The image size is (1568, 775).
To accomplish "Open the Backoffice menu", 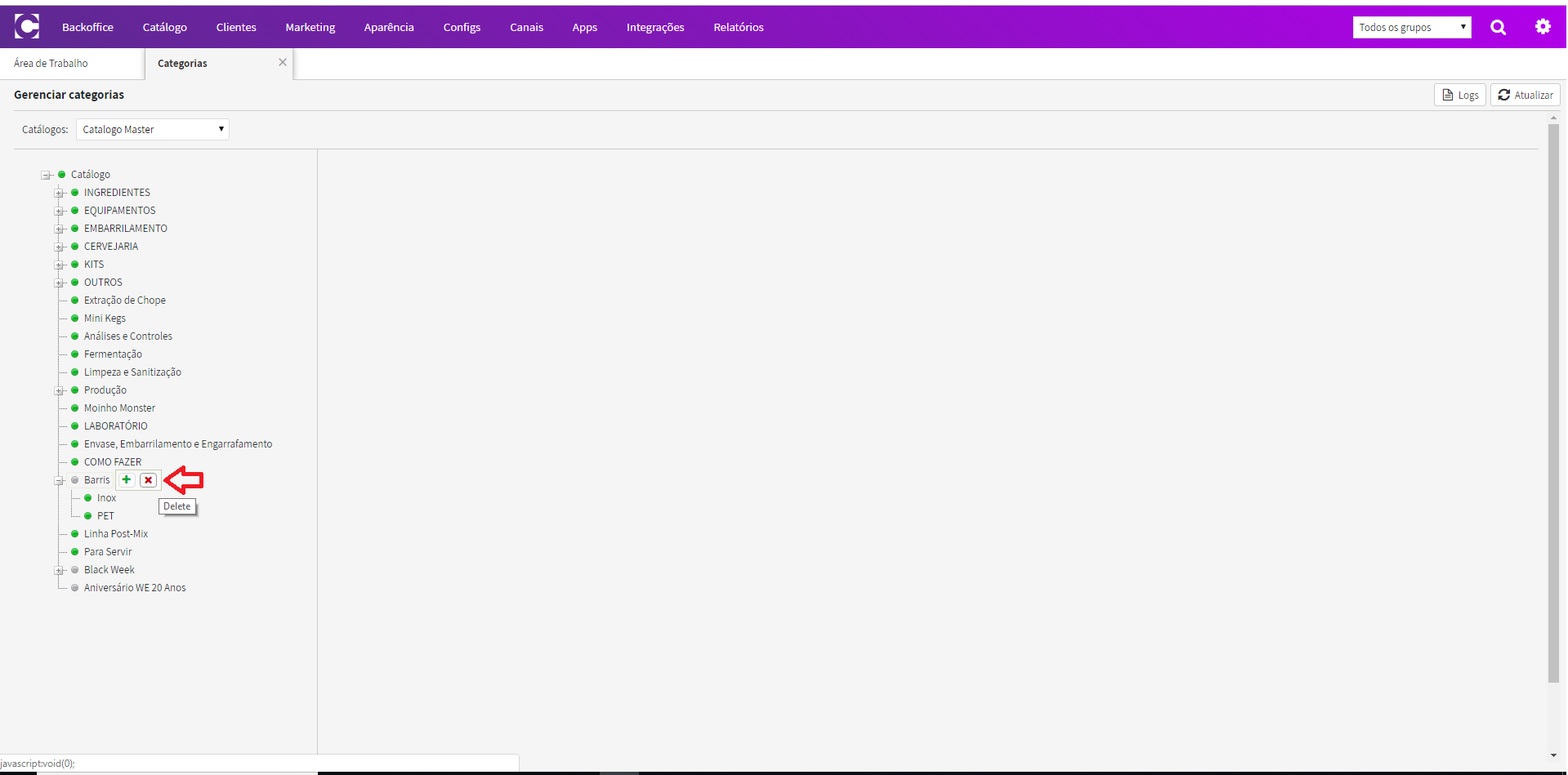I will coord(87,27).
